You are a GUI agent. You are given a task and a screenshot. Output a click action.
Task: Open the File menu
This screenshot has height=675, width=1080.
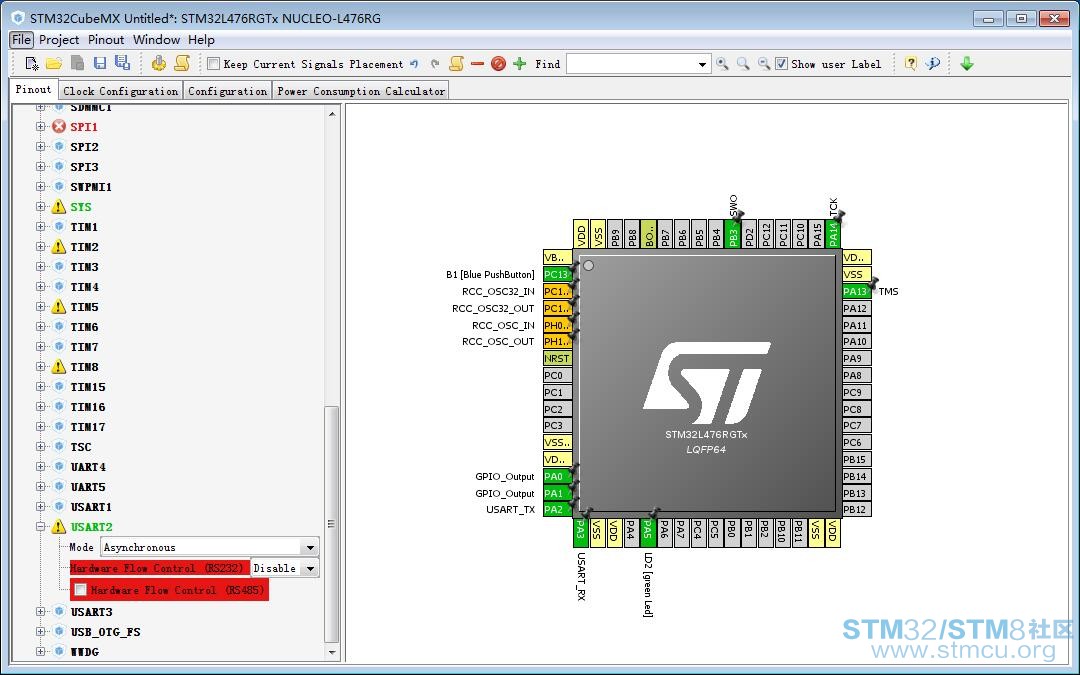point(21,40)
